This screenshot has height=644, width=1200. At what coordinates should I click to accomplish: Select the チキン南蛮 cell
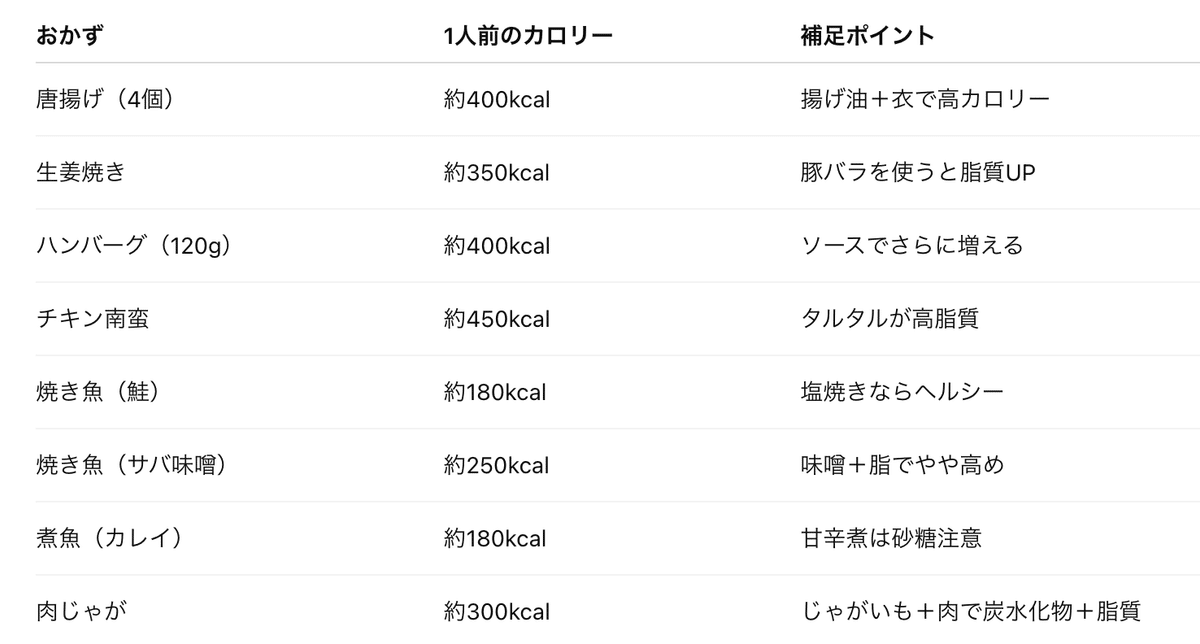point(93,319)
